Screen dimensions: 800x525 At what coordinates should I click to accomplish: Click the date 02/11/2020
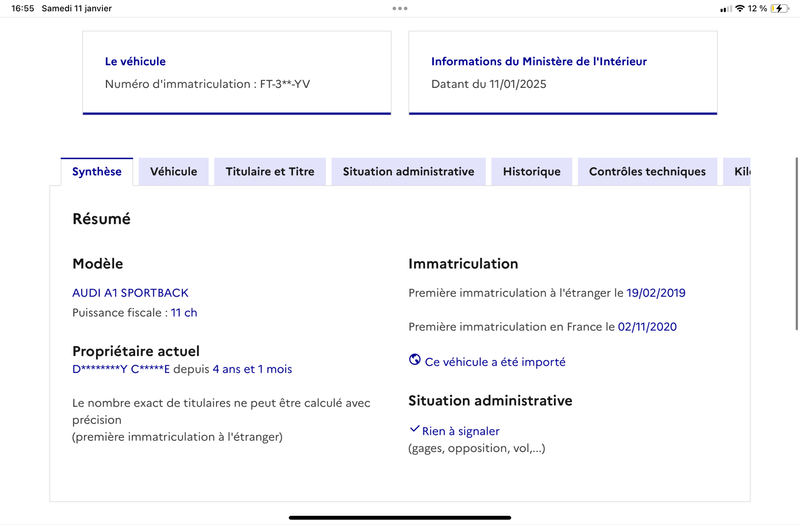tap(647, 327)
